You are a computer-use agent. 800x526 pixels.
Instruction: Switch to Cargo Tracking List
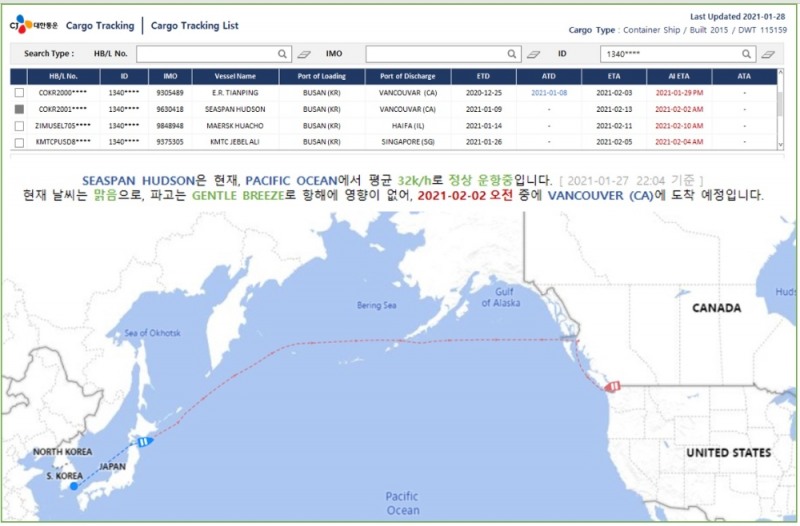[195, 25]
